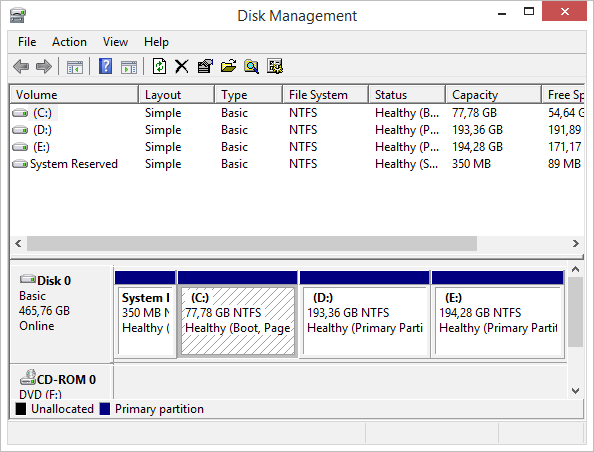Click the CD-ROM 0 disc icon

click(x=28, y=378)
